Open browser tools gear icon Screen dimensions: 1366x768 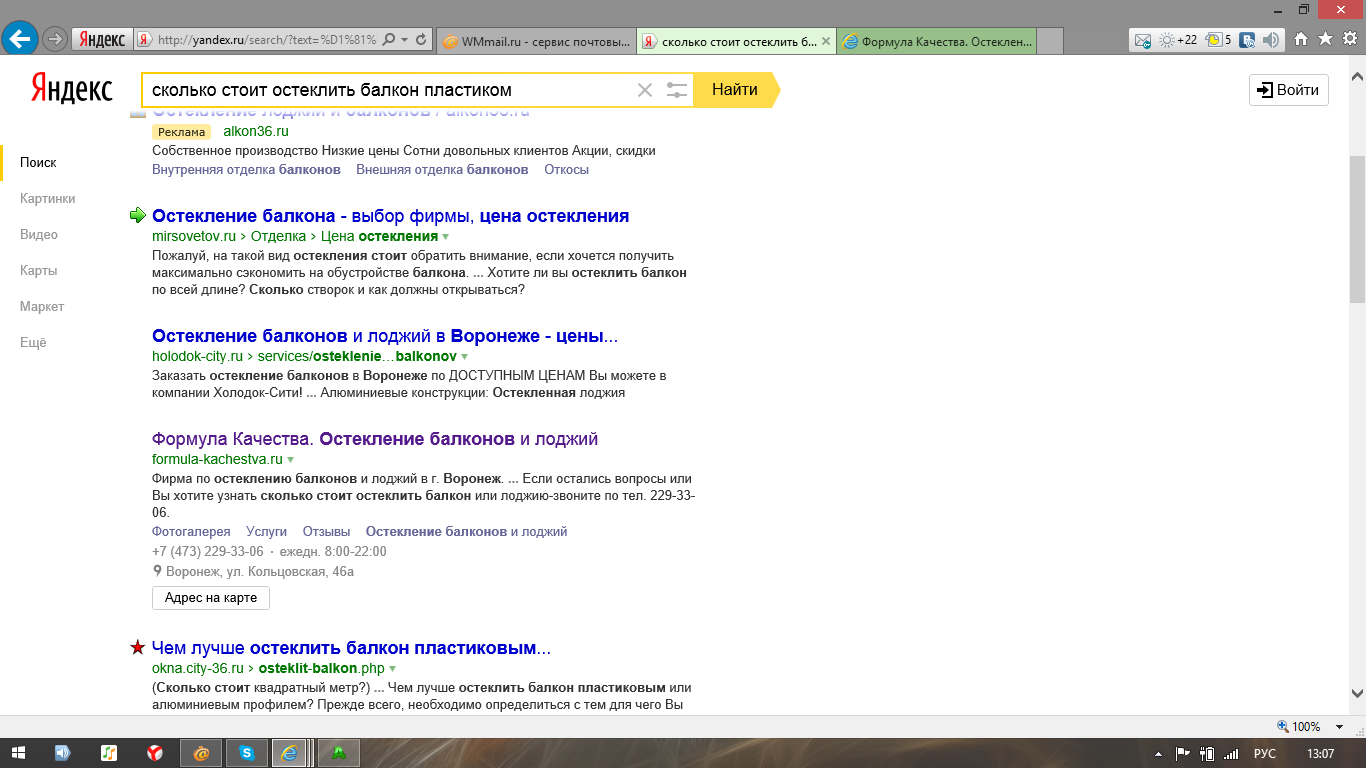[1349, 39]
